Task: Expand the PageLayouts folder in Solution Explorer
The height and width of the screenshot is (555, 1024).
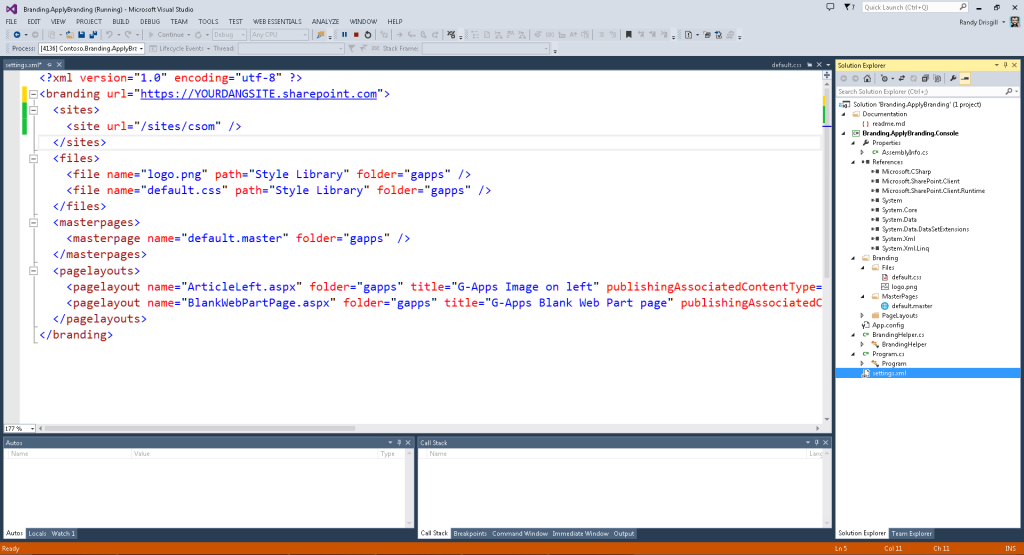Action: tap(863, 315)
